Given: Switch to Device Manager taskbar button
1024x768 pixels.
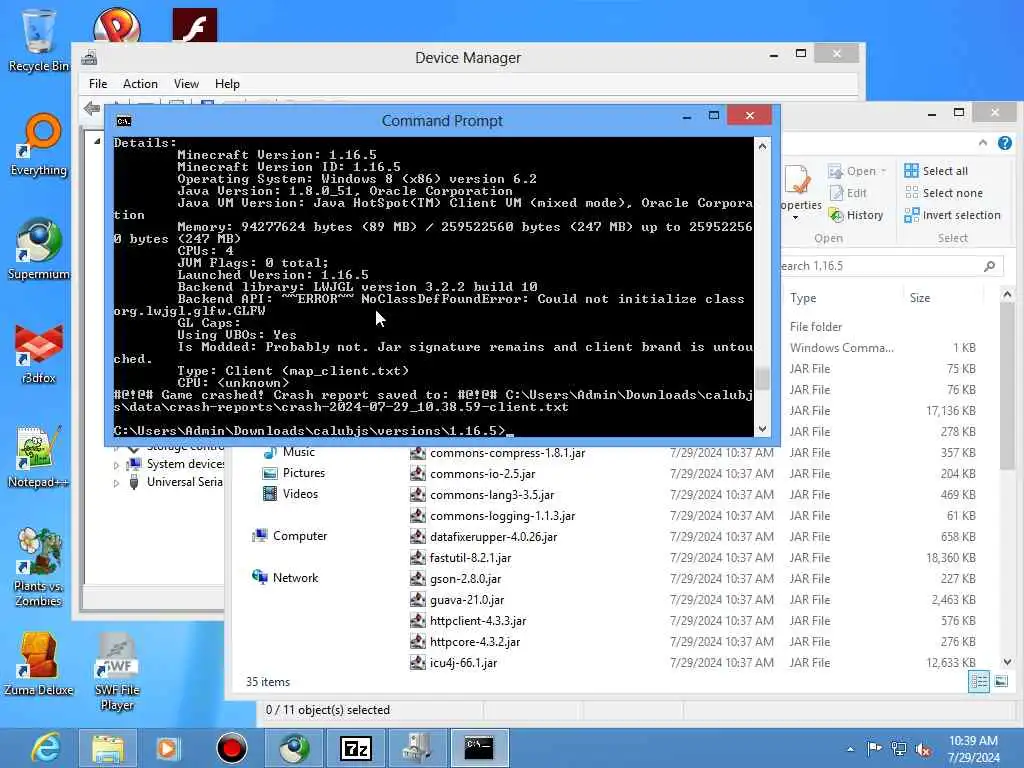Looking at the screenshot, I should [x=417, y=748].
